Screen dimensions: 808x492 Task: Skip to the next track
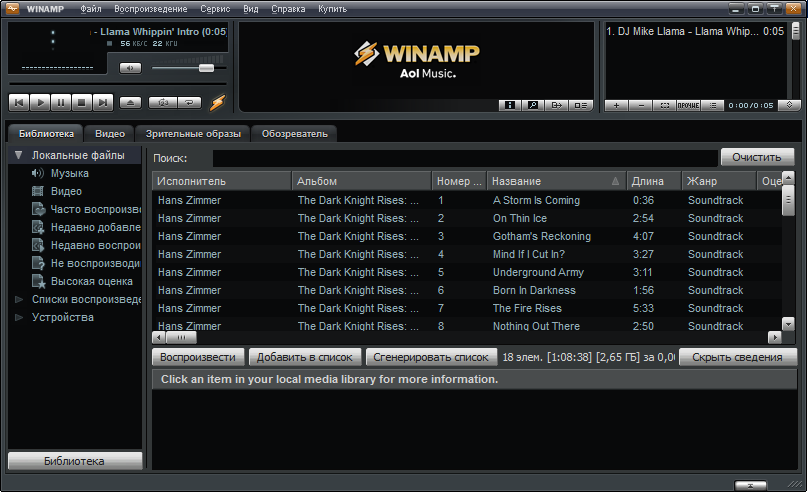tap(103, 103)
